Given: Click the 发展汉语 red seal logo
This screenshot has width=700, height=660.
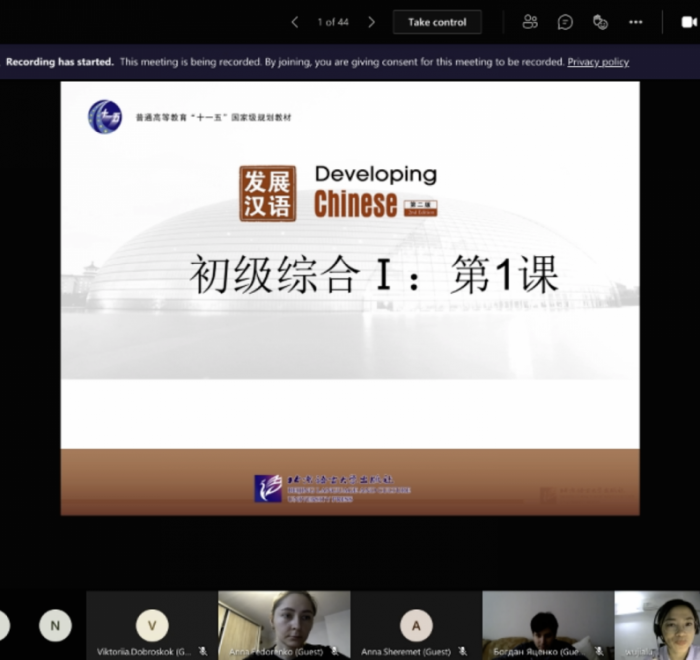Looking at the screenshot, I should point(268,193).
